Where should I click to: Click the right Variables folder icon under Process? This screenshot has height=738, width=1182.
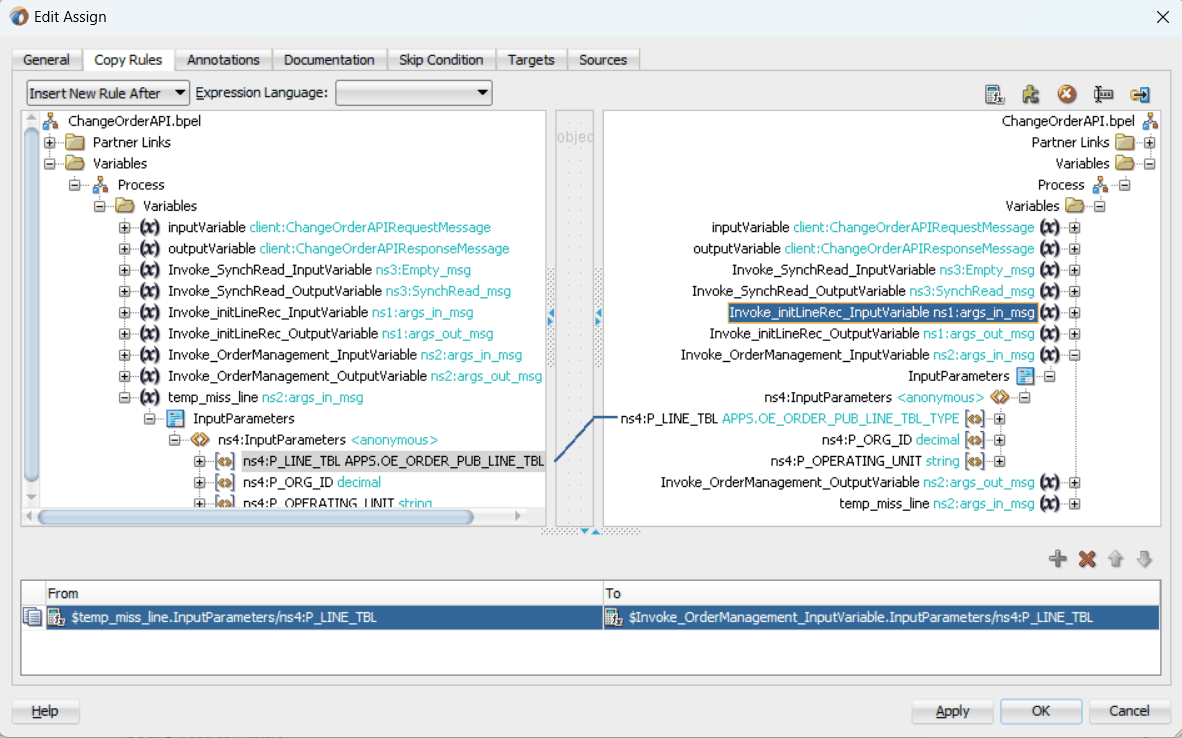point(1075,206)
